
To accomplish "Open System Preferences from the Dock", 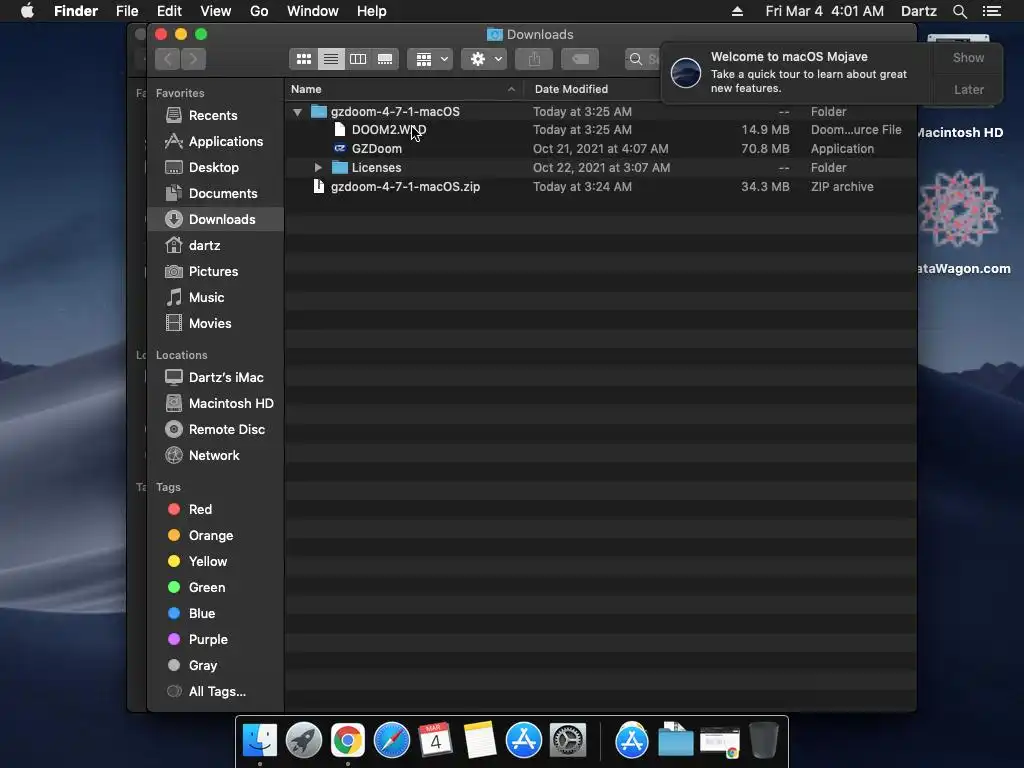I will 568,741.
